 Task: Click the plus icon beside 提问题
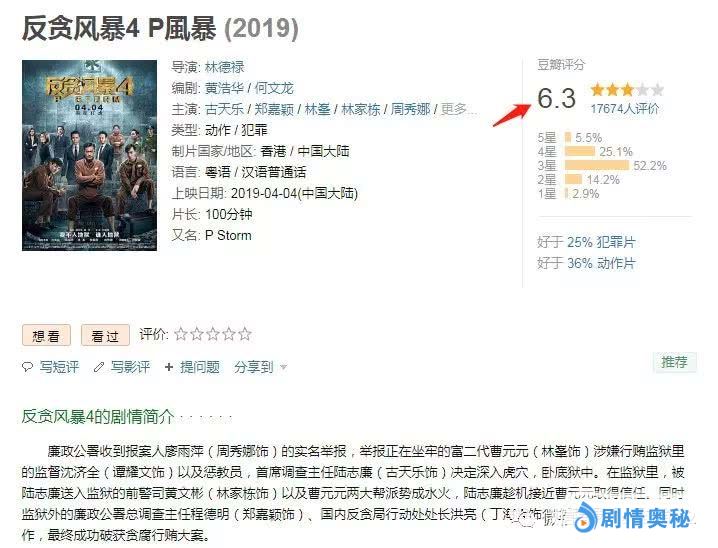click(x=169, y=368)
